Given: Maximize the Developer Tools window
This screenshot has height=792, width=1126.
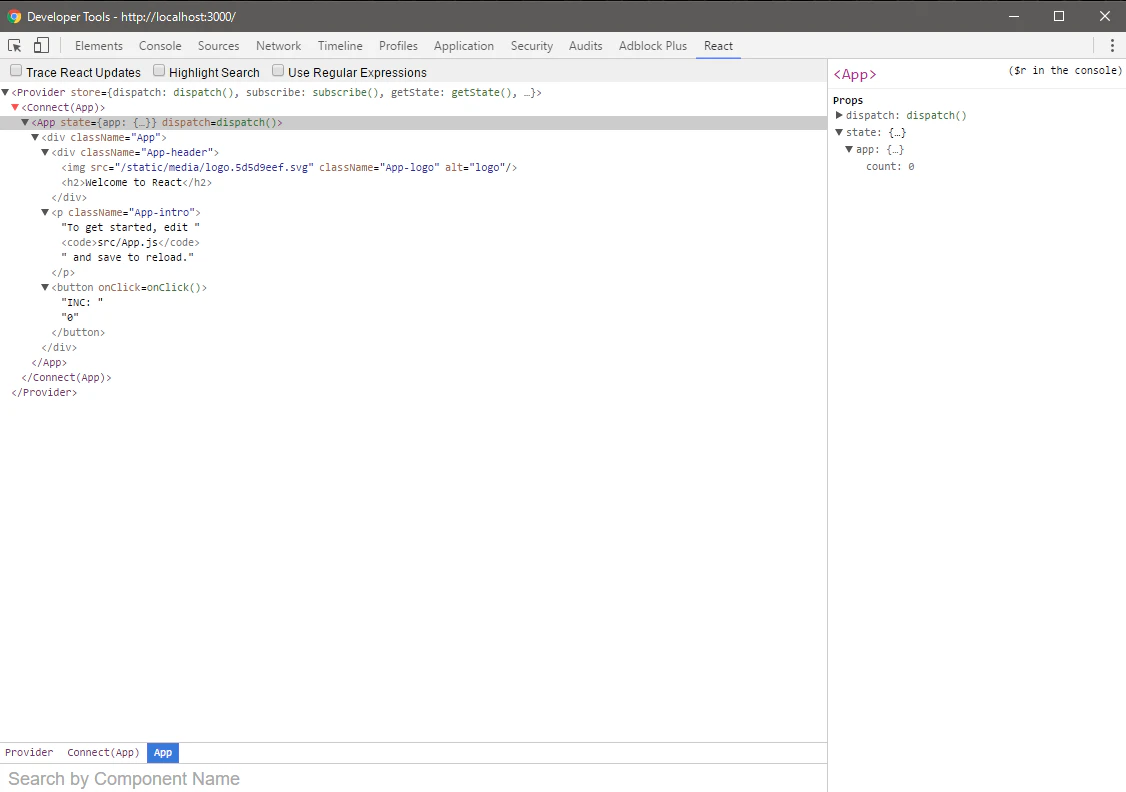Looking at the screenshot, I should coord(1058,17).
